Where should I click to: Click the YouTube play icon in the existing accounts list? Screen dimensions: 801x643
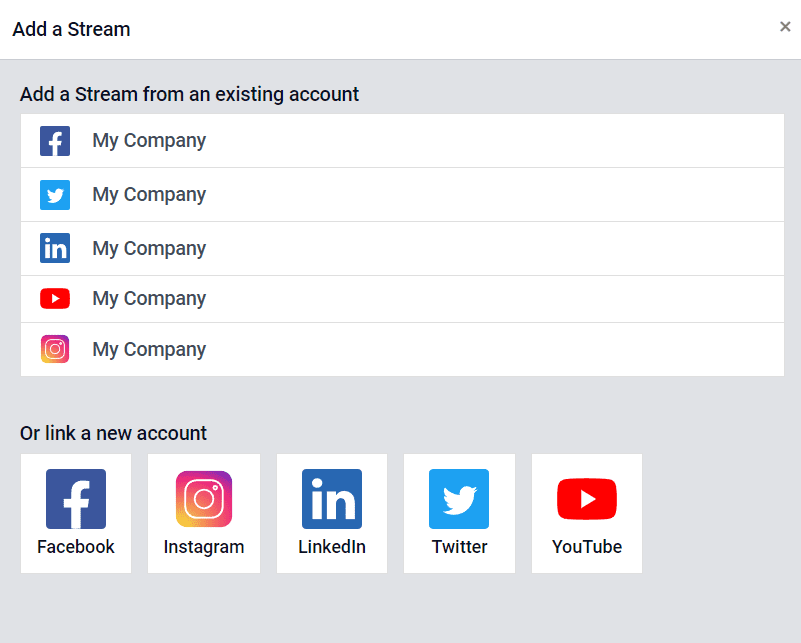55,299
